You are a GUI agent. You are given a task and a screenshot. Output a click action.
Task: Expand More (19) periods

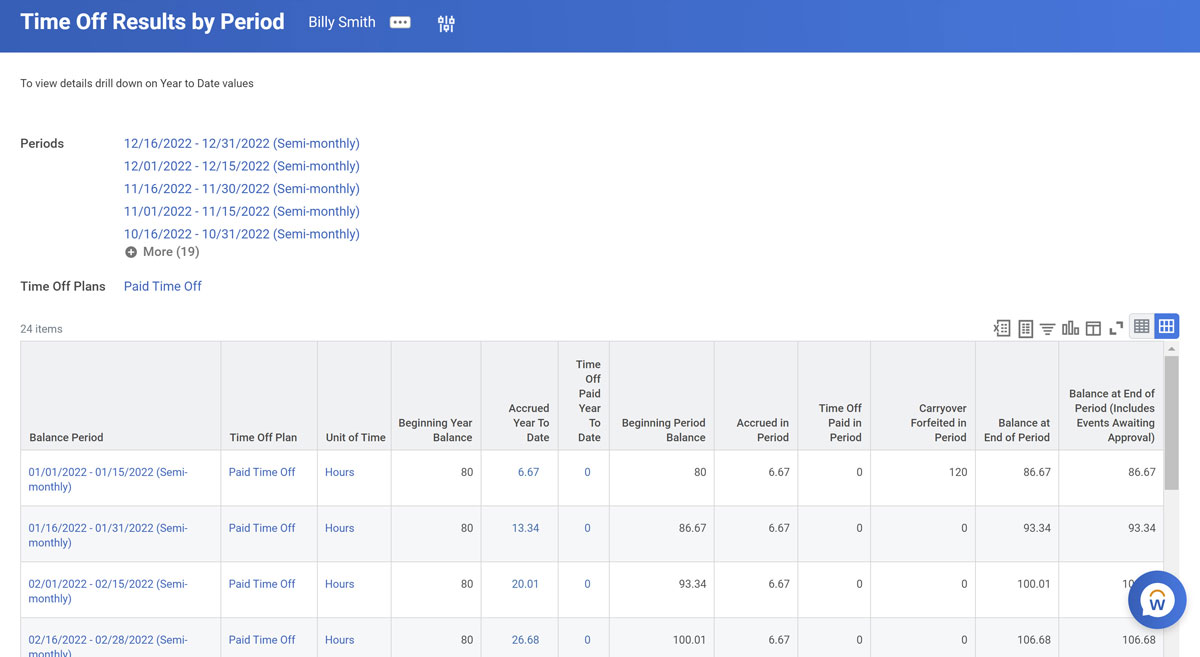coord(162,252)
